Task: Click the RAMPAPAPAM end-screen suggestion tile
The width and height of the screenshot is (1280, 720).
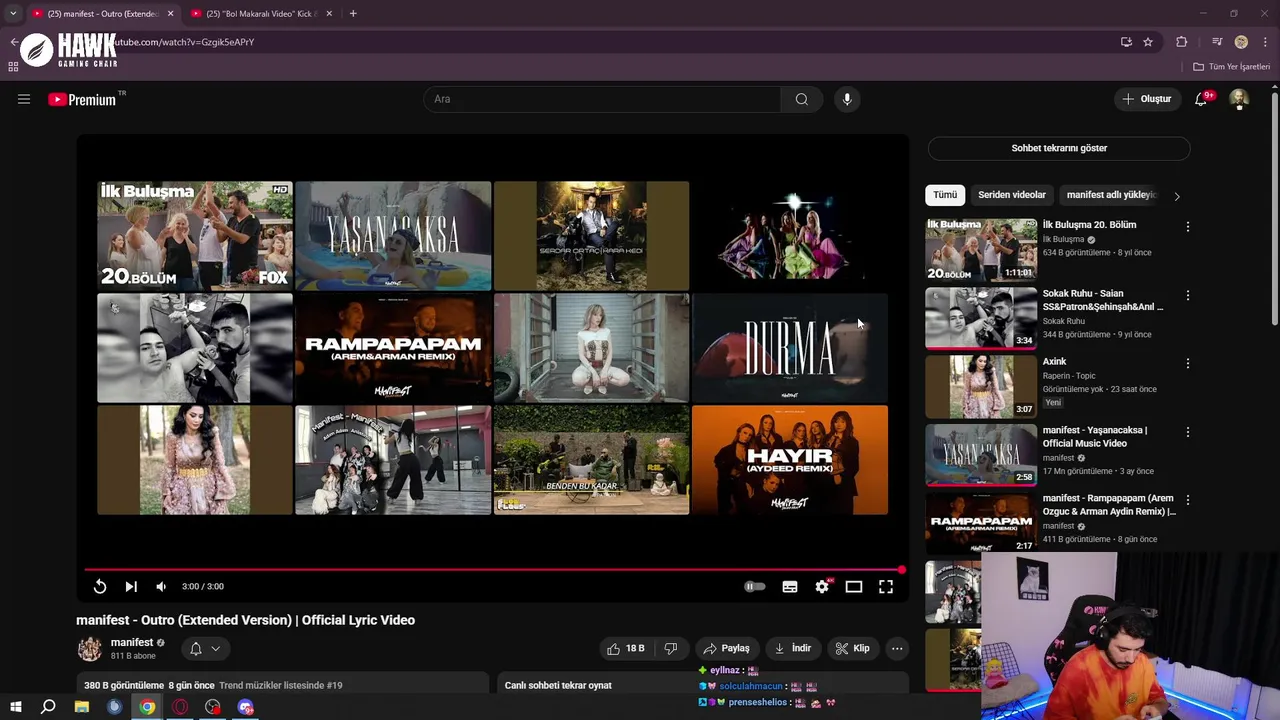Action: coord(393,347)
